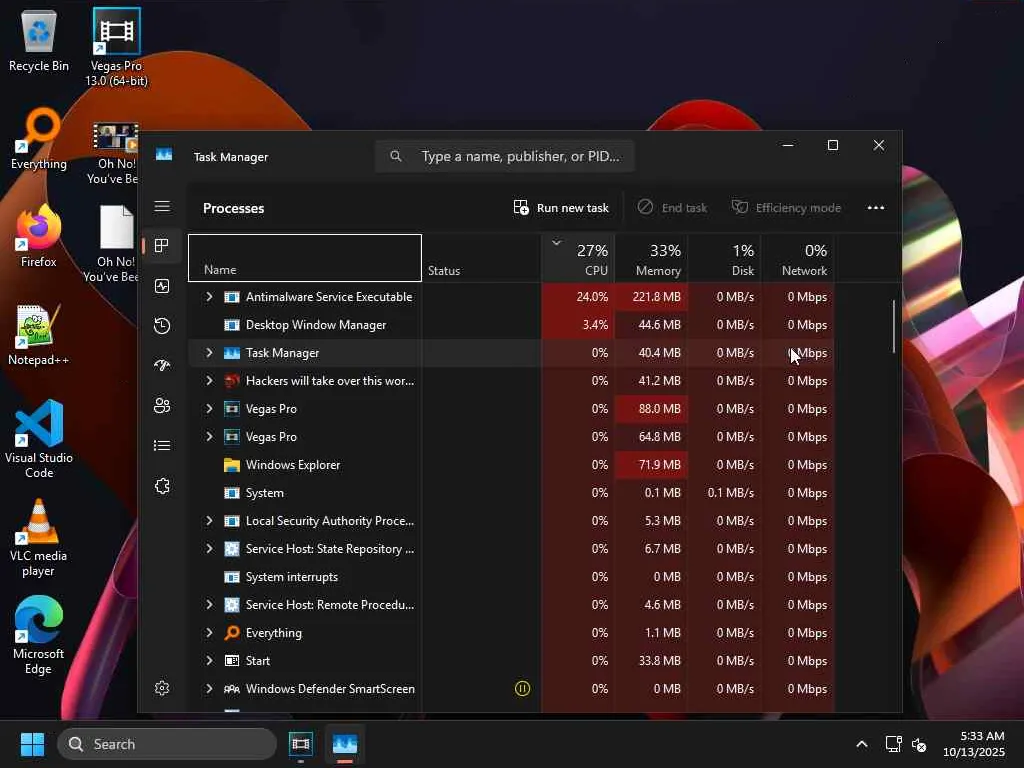The height and width of the screenshot is (768, 1024).
Task: Select the Processes page icon in sidebar
Action: coord(162,246)
